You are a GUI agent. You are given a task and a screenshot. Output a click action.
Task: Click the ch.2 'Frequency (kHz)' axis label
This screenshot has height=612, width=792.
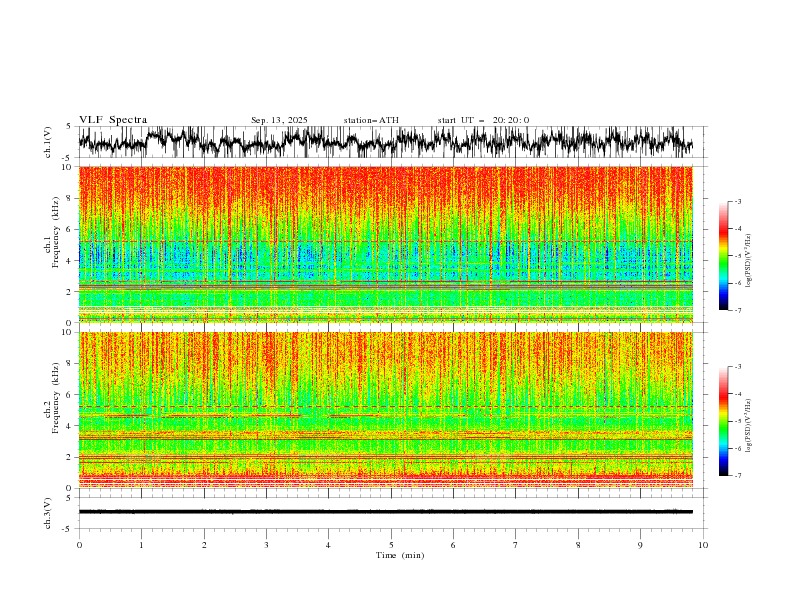56,397
